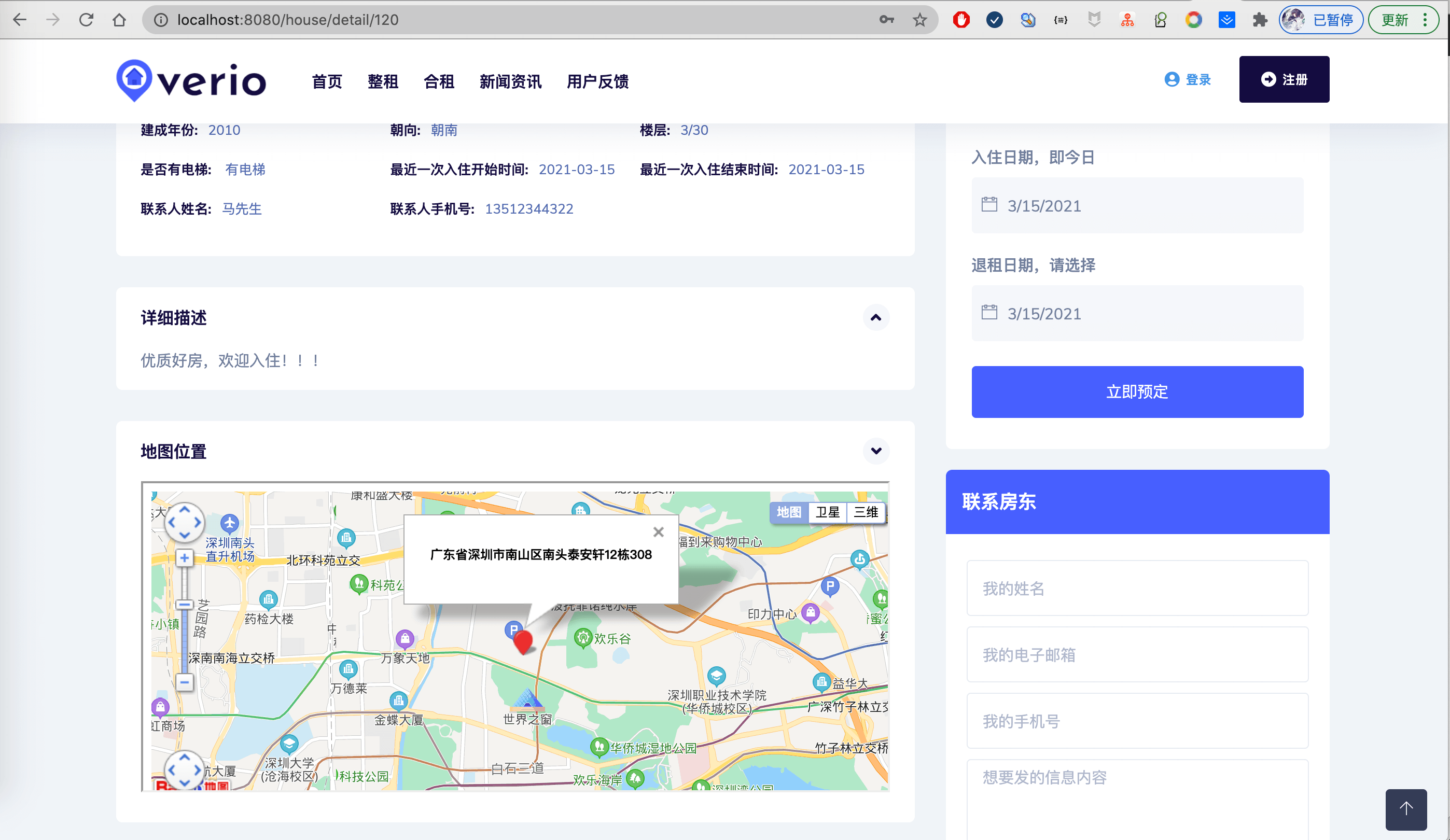Click the map zoom-in plus button
Screen dimensions: 1450x840
tap(184, 557)
